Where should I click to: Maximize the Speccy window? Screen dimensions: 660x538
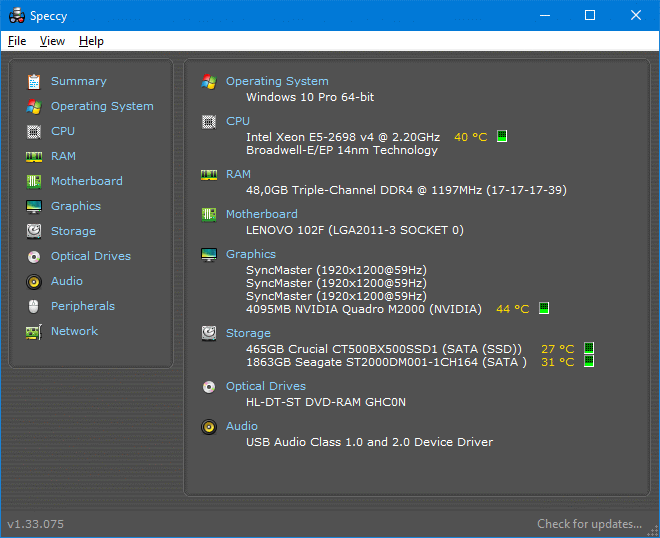click(590, 16)
